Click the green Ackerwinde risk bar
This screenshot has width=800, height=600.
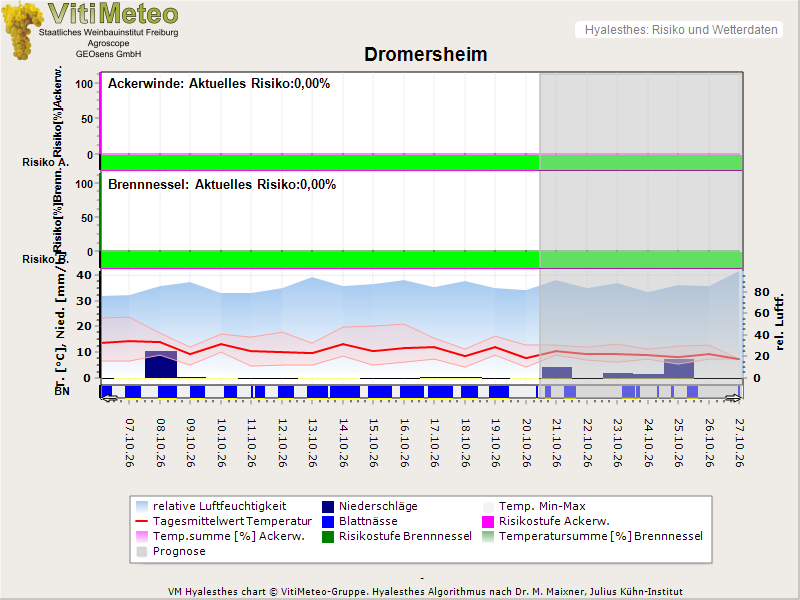pyautogui.click(x=320, y=162)
